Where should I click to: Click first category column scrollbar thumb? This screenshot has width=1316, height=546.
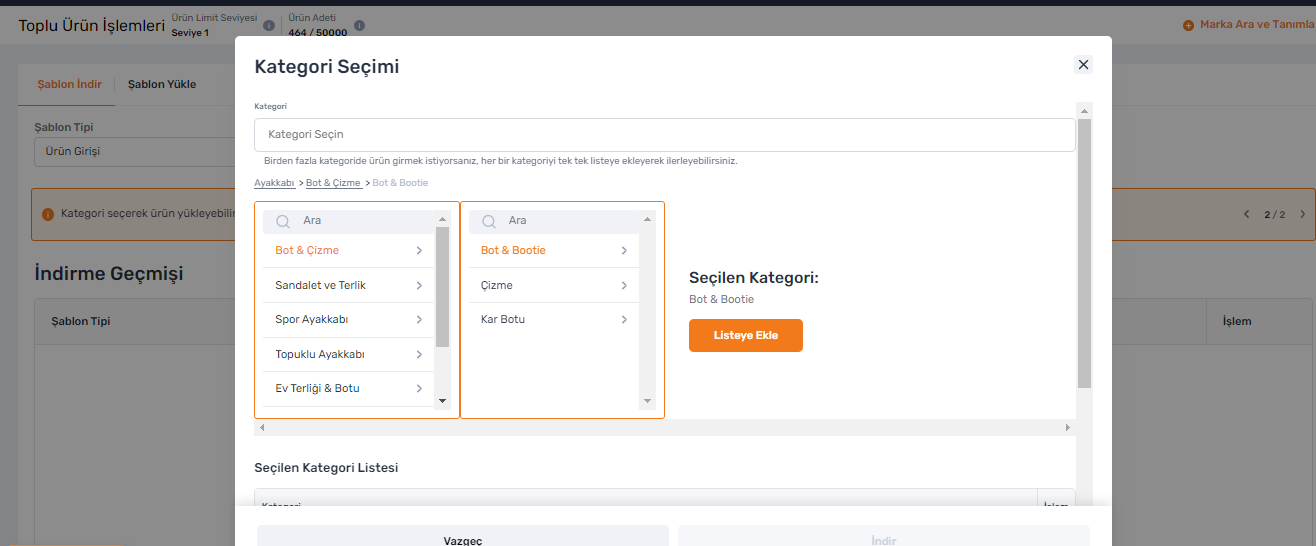(443, 287)
